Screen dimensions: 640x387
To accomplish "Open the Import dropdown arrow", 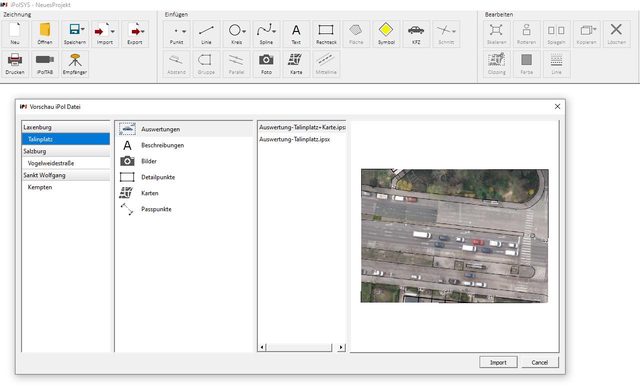I will (x=113, y=31).
